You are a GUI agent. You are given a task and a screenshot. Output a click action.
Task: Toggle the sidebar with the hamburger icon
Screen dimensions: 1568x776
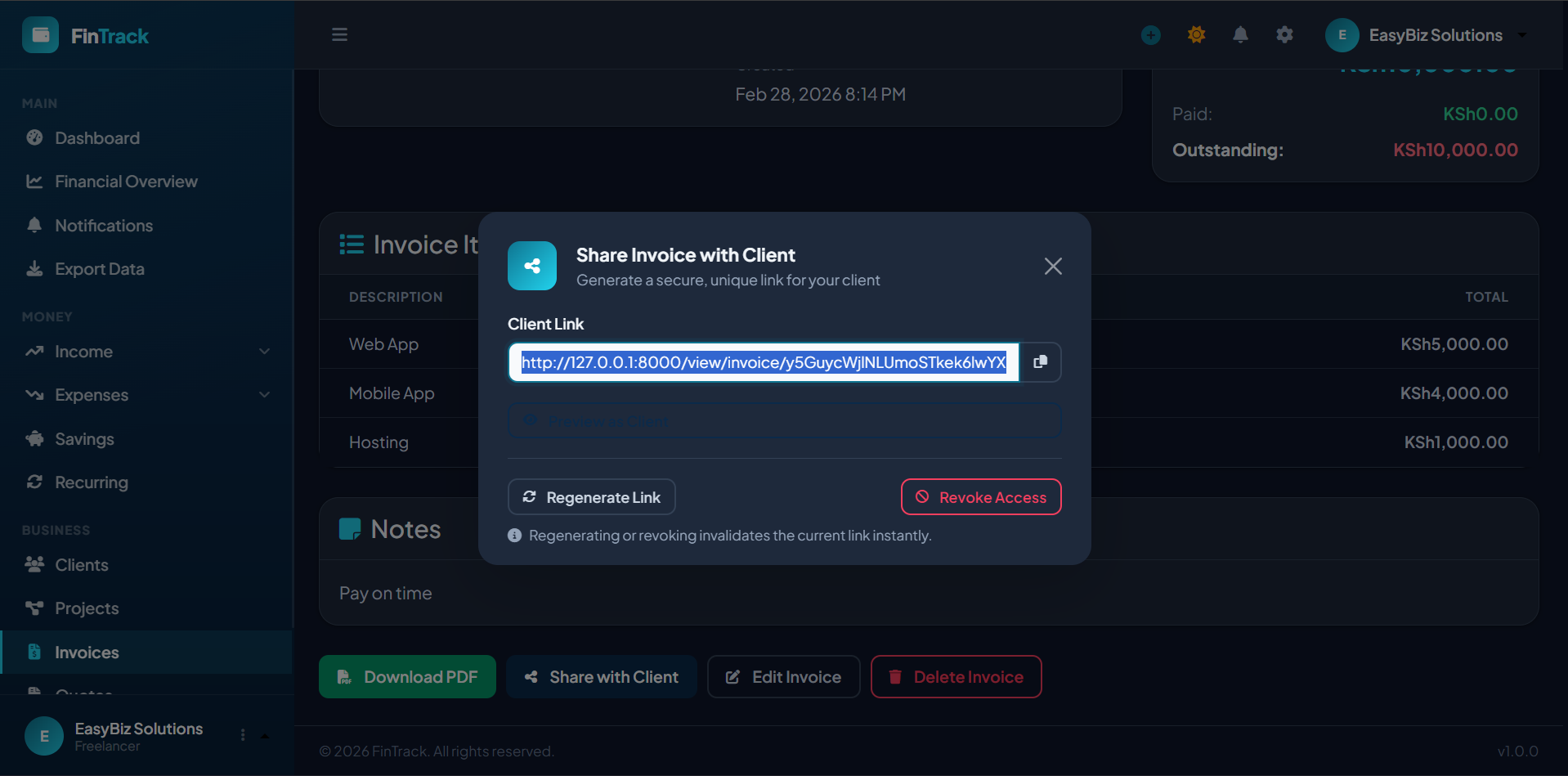(339, 34)
